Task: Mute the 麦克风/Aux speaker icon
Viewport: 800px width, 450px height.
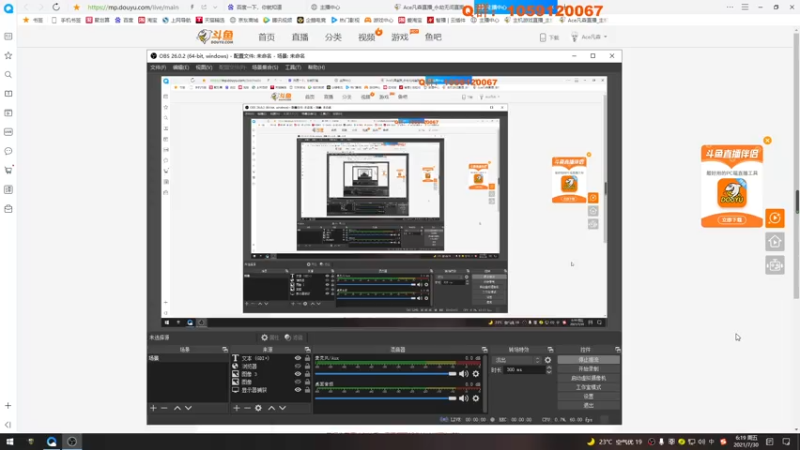Action: (x=463, y=374)
